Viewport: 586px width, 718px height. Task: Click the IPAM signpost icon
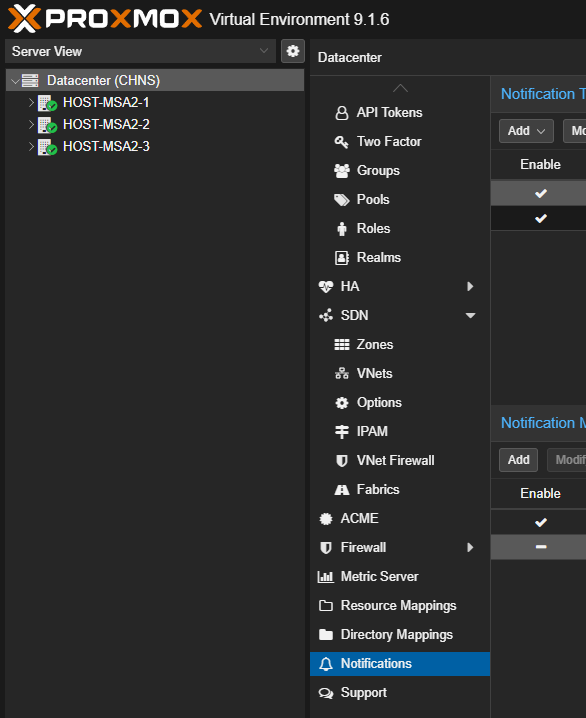tap(342, 432)
